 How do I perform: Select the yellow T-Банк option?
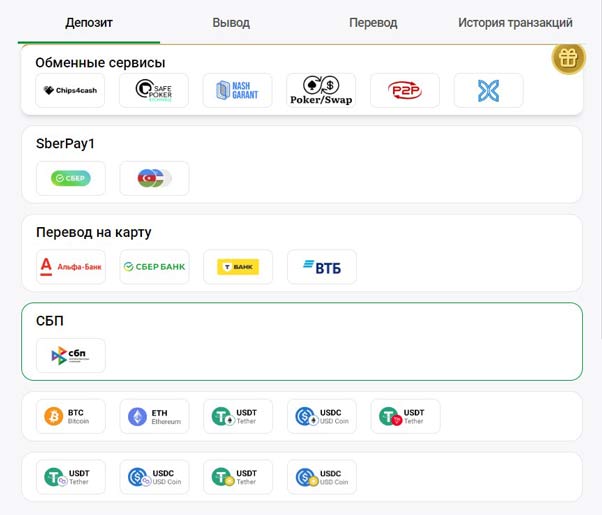coord(238,267)
